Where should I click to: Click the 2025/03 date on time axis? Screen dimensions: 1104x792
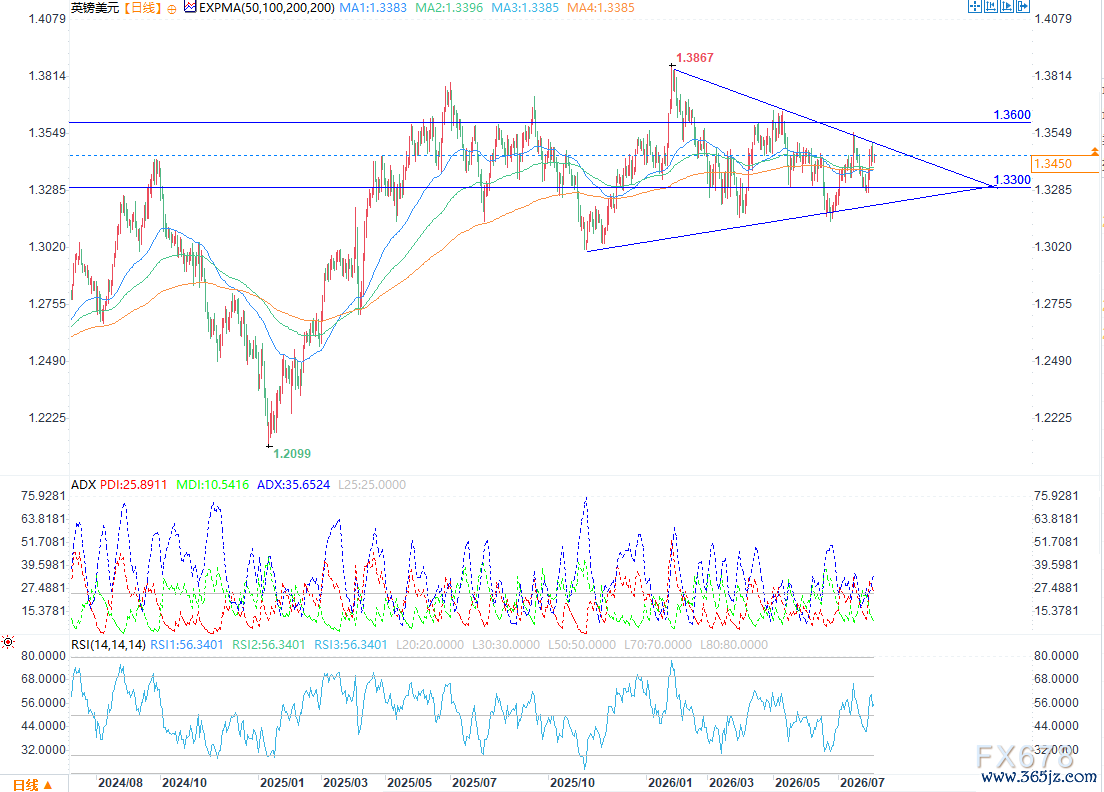345,782
